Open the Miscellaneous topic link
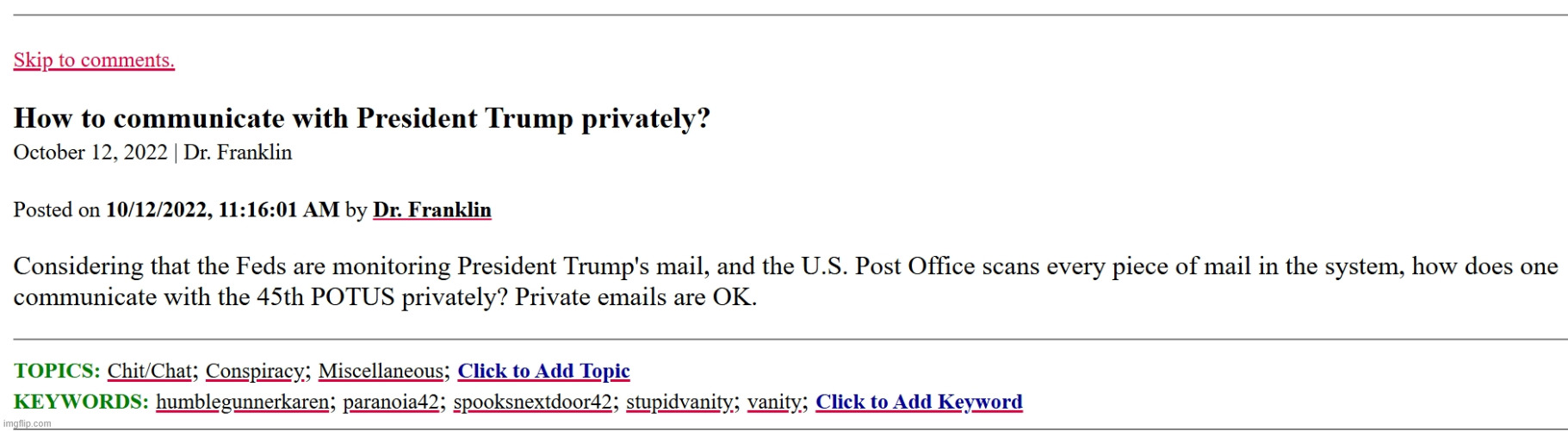 pyautogui.click(x=380, y=372)
